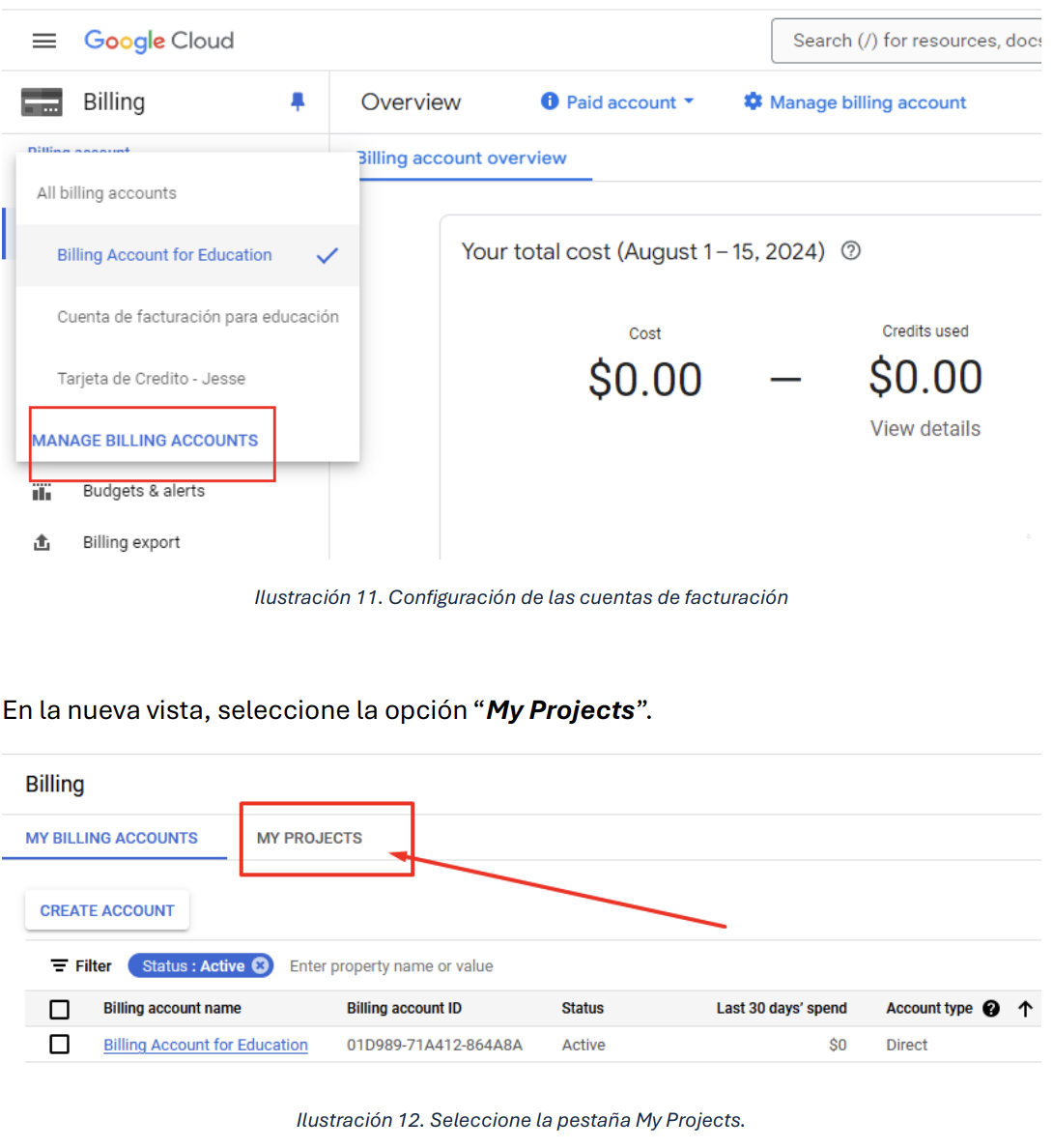Image resolution: width=1053 pixels, height=1148 pixels.
Task: Click the CREATE ACCOUNT button
Action: tap(107, 911)
